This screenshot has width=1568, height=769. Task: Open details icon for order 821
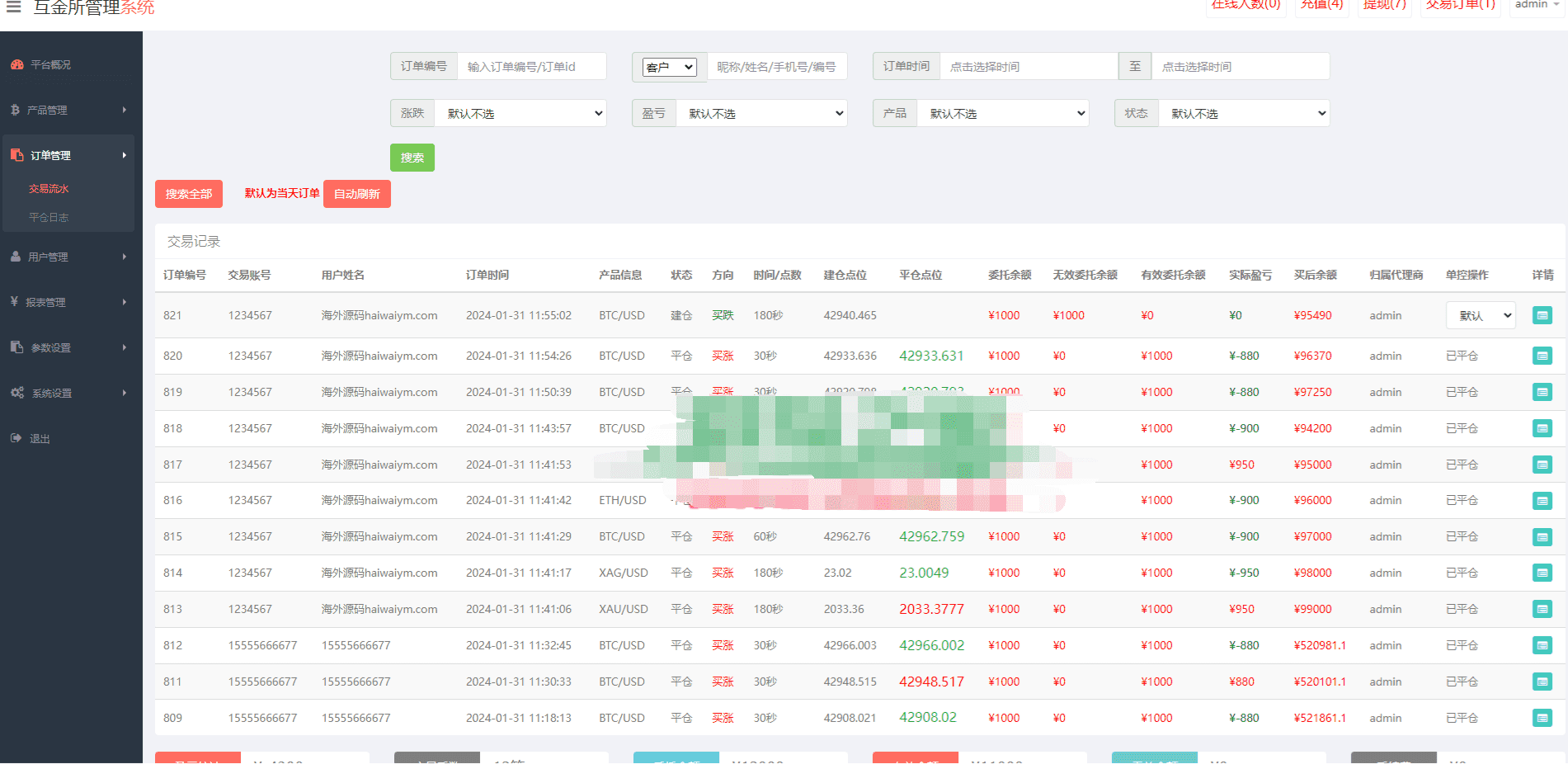[x=1542, y=315]
